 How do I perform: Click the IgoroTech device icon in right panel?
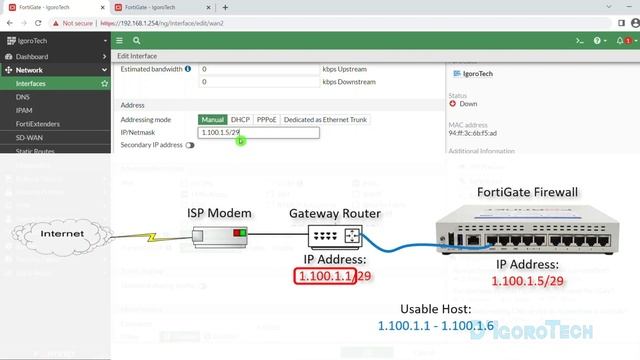pos(457,73)
